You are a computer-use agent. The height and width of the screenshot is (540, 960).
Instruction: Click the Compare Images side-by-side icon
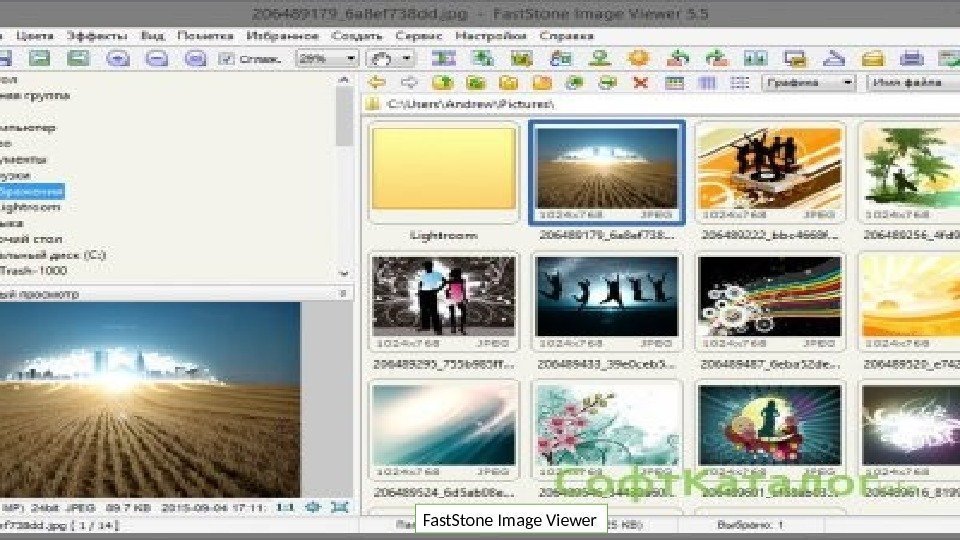click(x=756, y=59)
